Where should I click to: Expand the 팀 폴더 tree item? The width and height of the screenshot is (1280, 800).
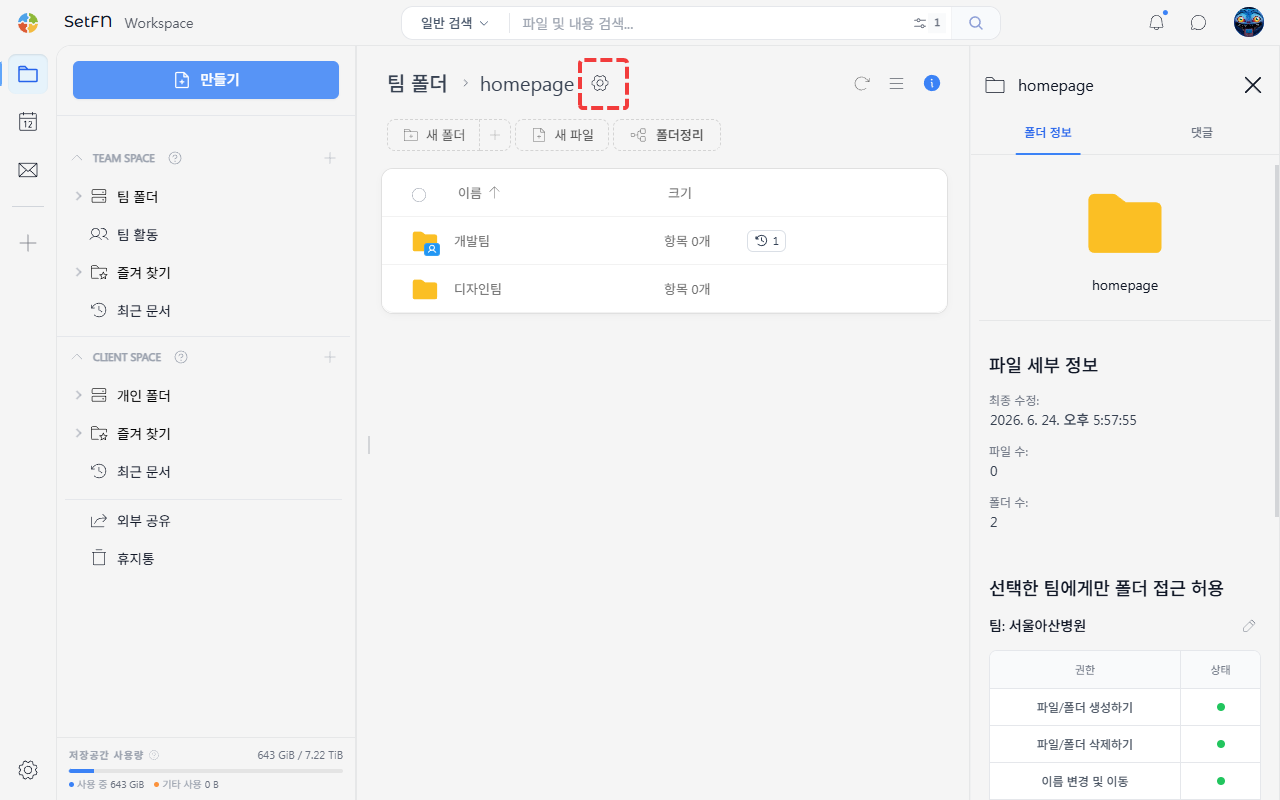click(79, 196)
